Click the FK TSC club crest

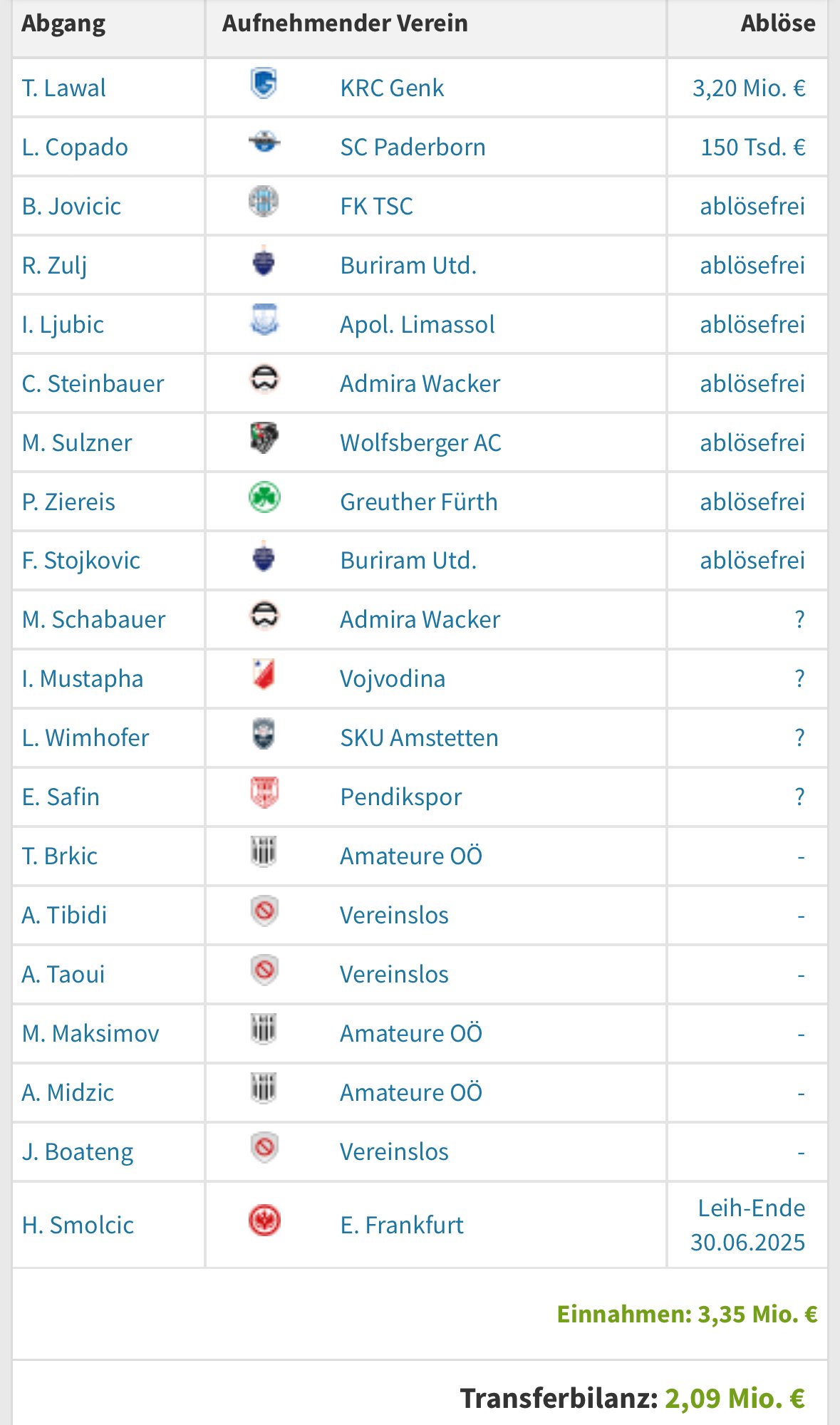264,202
